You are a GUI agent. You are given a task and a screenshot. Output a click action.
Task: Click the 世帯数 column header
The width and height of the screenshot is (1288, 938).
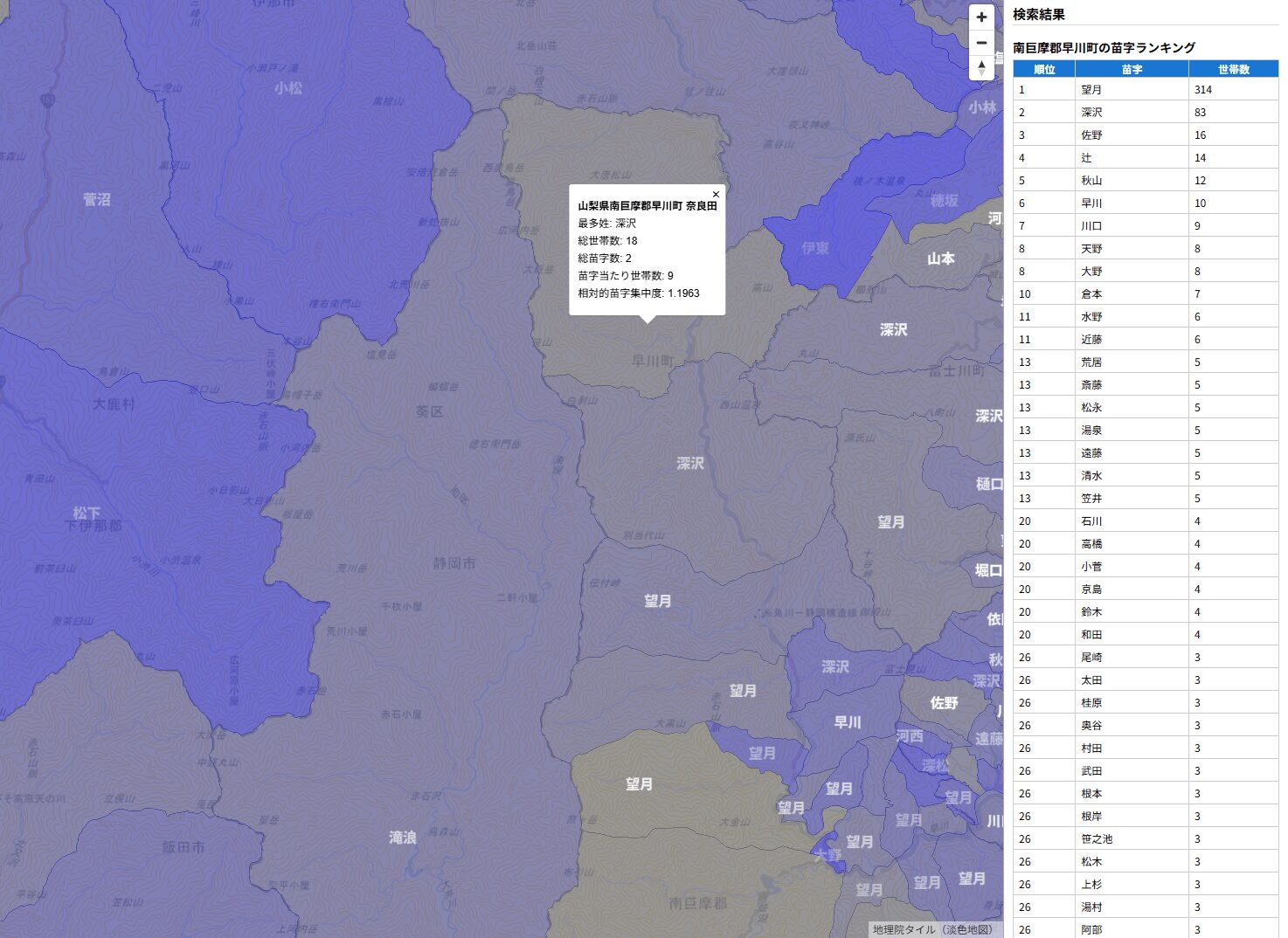click(x=1233, y=69)
